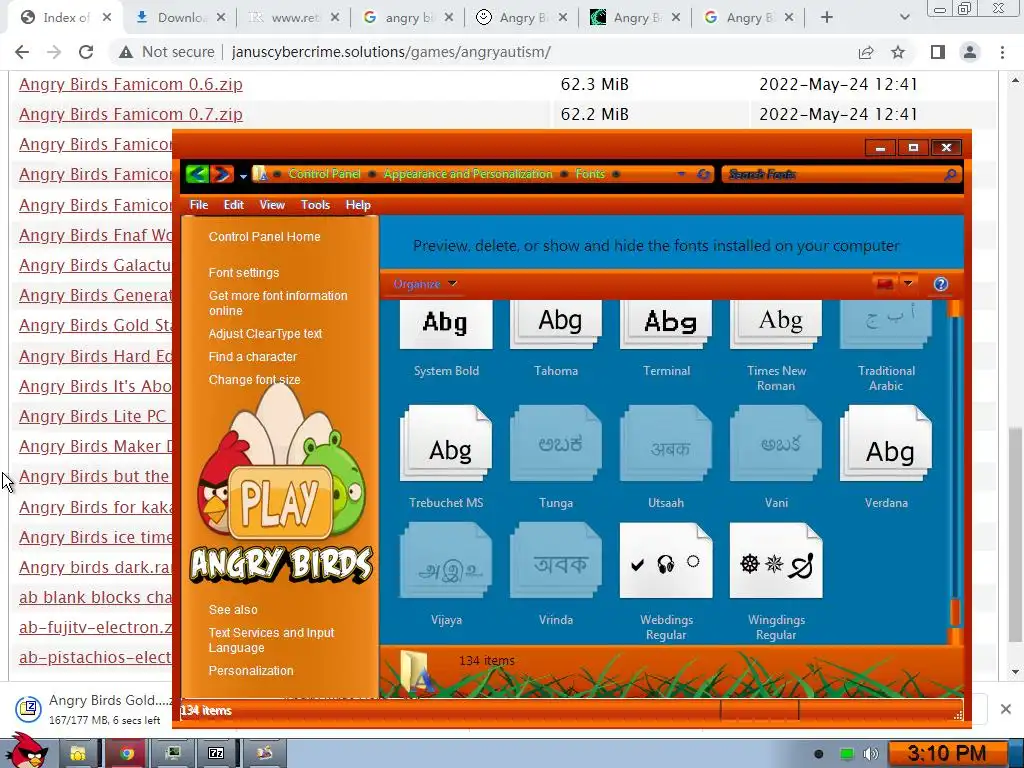Open the Angry Birds Gold download item
The height and width of the screenshot is (768, 1024).
[95, 709]
